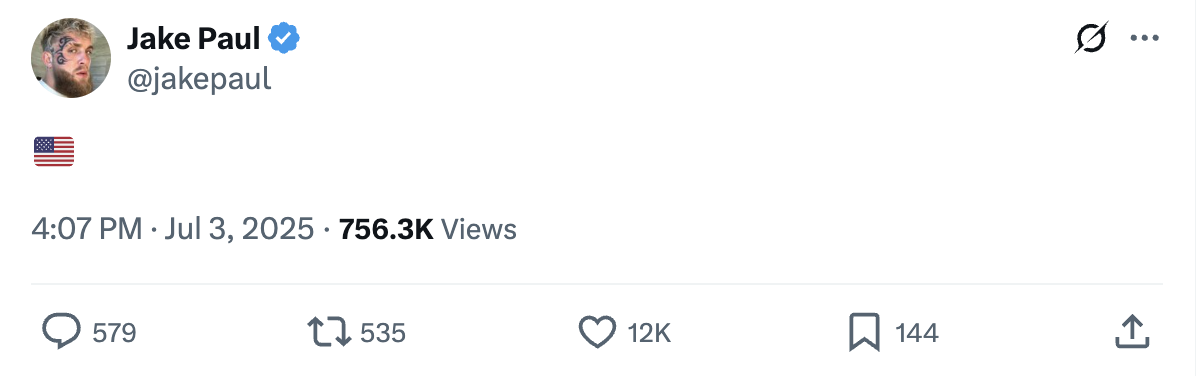
Task: Share the post via upload arrow icon
Action: pyautogui.click(x=1132, y=332)
